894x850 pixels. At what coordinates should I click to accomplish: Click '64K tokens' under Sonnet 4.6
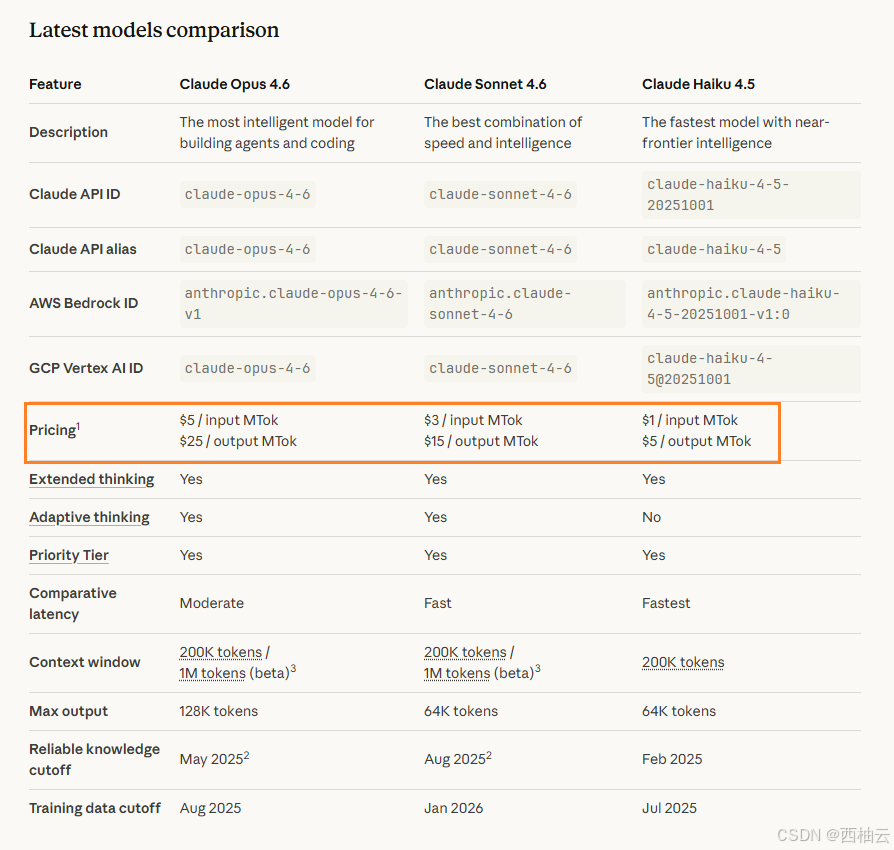pos(461,711)
